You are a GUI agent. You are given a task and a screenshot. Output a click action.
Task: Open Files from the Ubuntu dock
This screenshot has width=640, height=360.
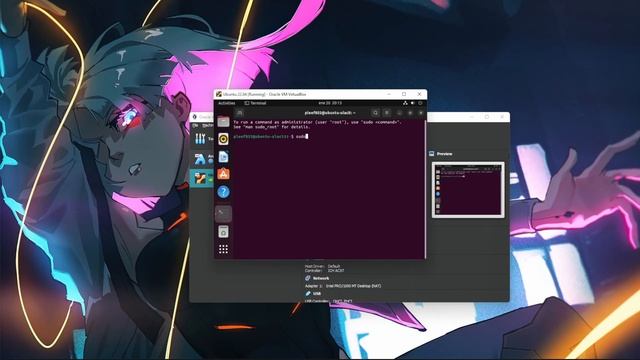pyautogui.click(x=223, y=122)
